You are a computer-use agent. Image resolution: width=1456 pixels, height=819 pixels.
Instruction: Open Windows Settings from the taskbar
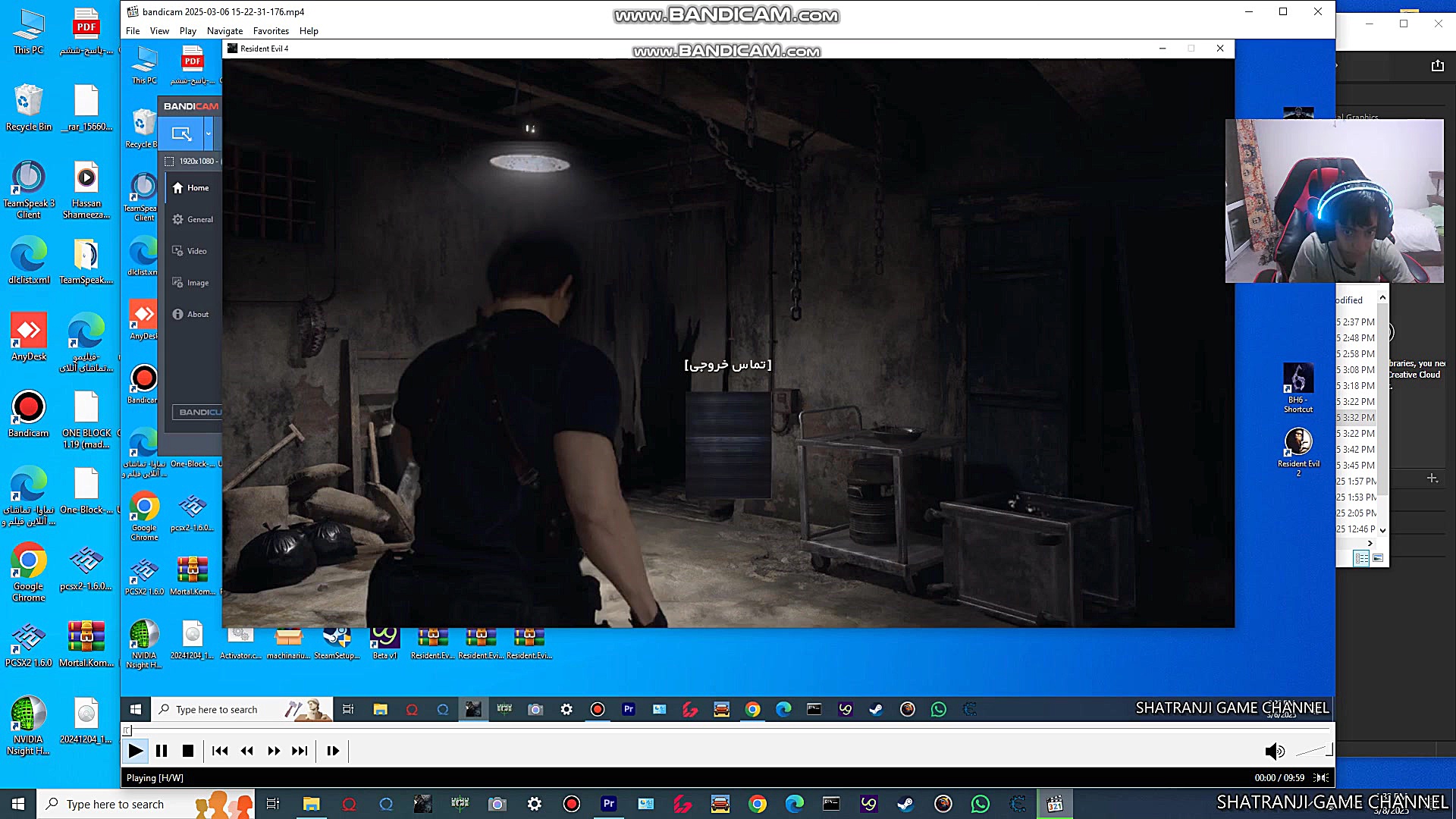point(535,804)
